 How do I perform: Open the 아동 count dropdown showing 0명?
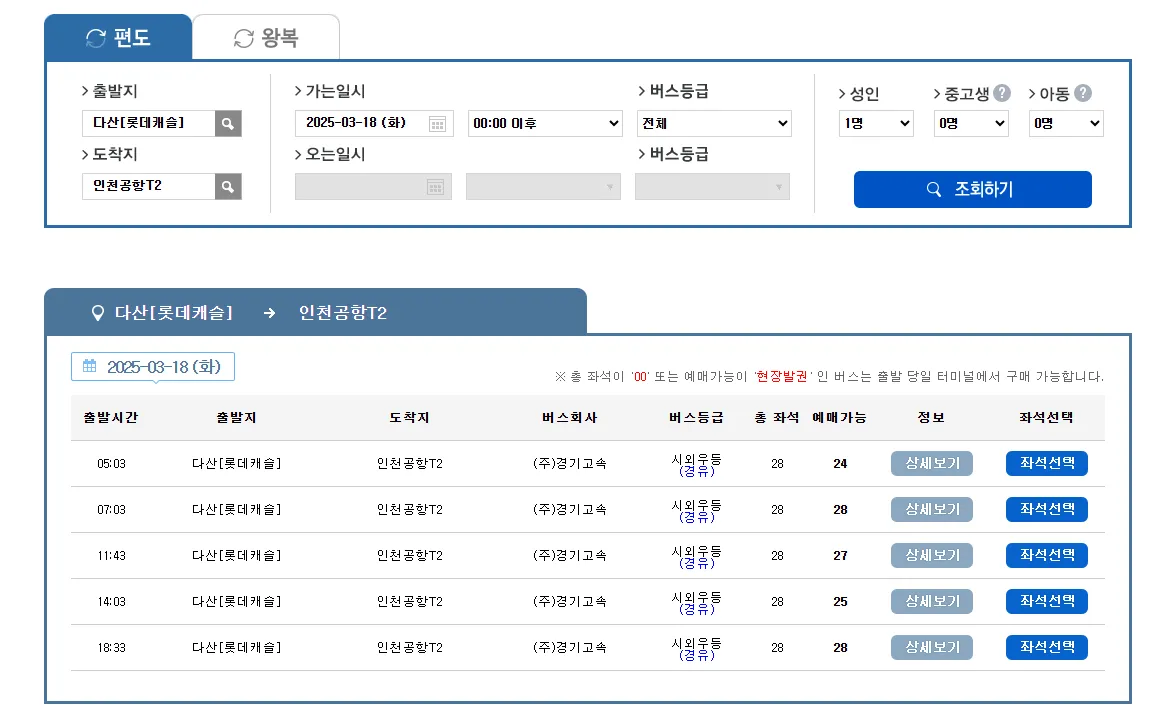point(1065,123)
